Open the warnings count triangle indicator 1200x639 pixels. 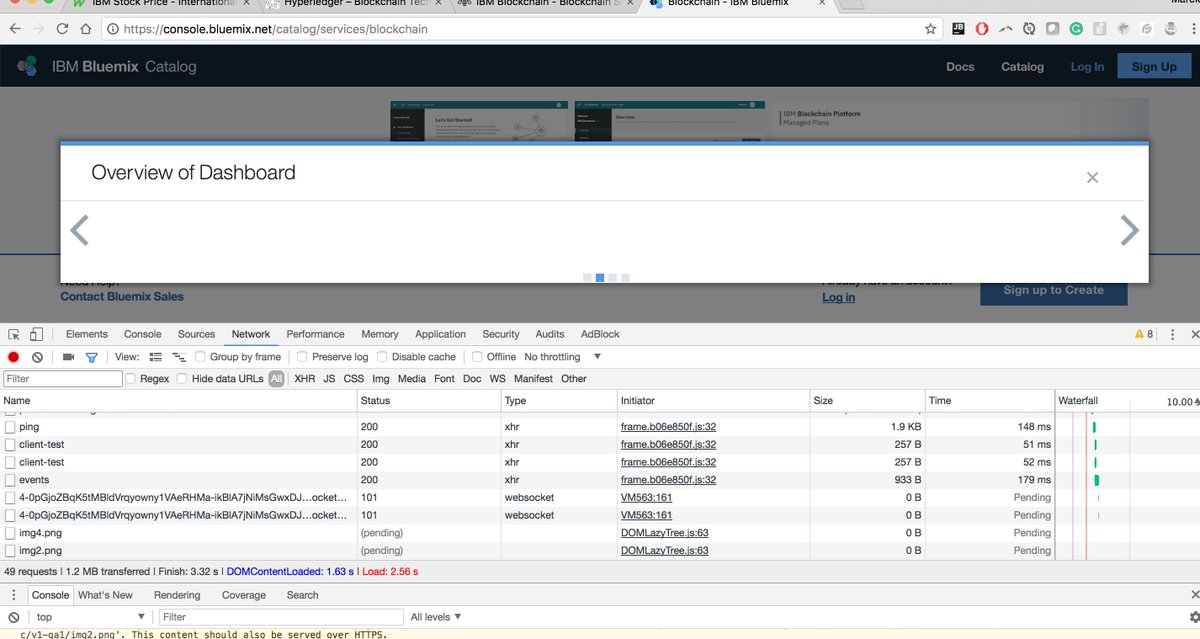coord(1143,334)
